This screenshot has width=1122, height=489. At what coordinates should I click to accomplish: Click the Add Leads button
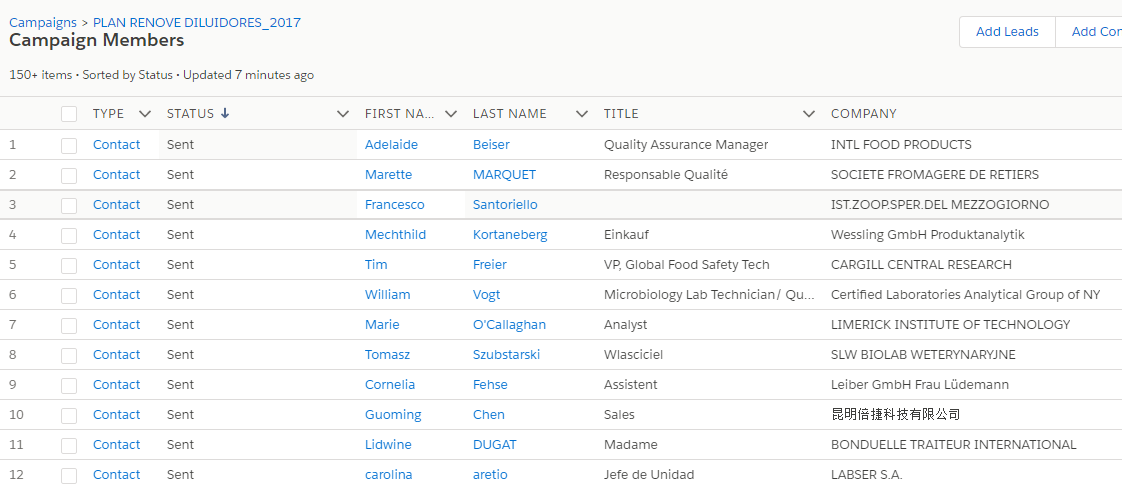click(x=1007, y=32)
